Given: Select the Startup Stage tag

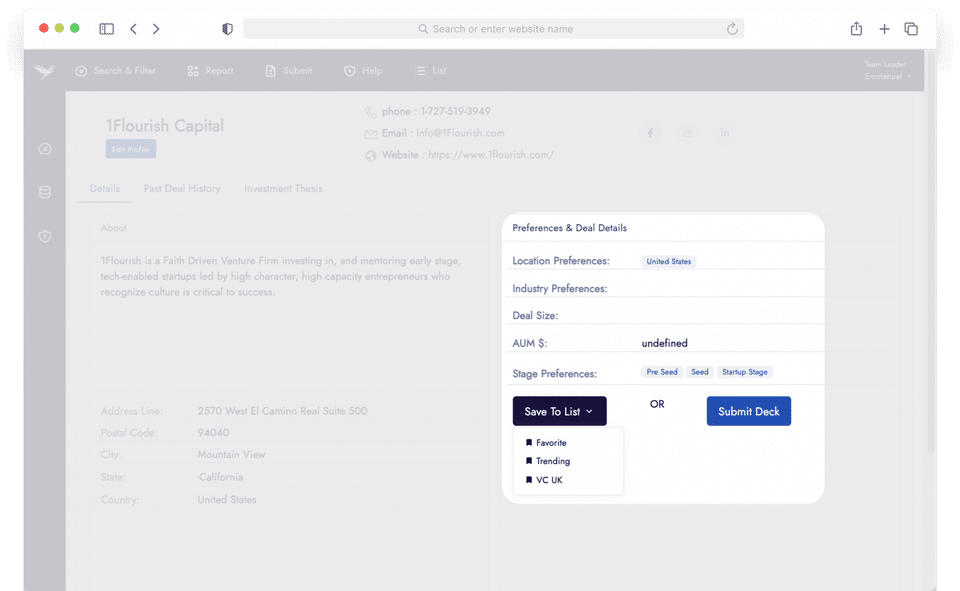Looking at the screenshot, I should pos(744,372).
